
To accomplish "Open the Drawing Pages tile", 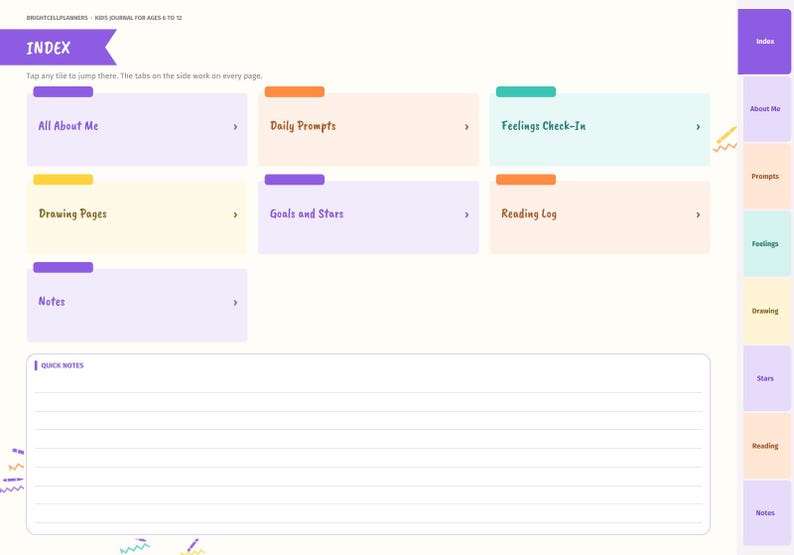I will click(x=137, y=217).
